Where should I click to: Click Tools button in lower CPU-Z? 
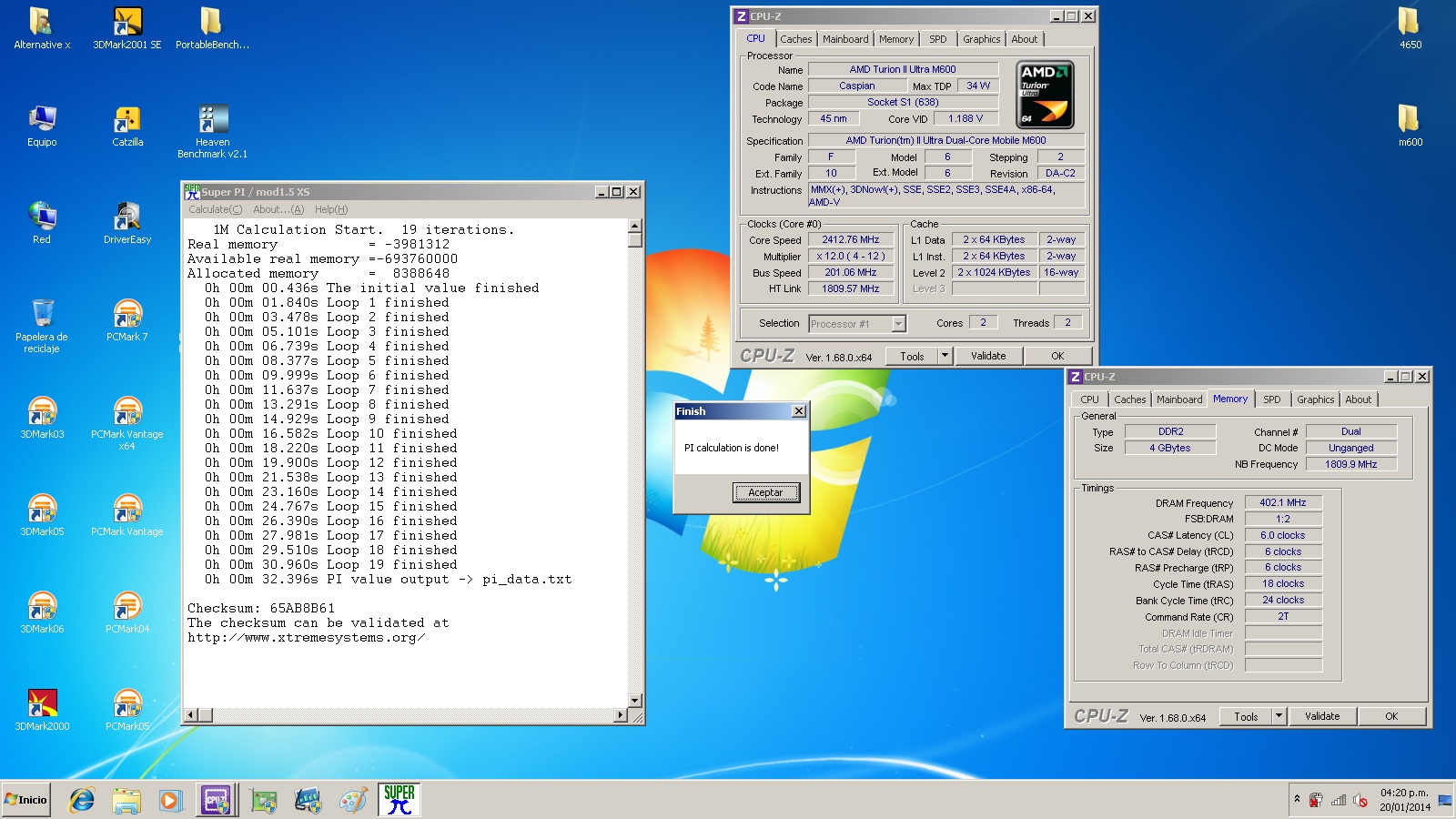click(x=1247, y=716)
